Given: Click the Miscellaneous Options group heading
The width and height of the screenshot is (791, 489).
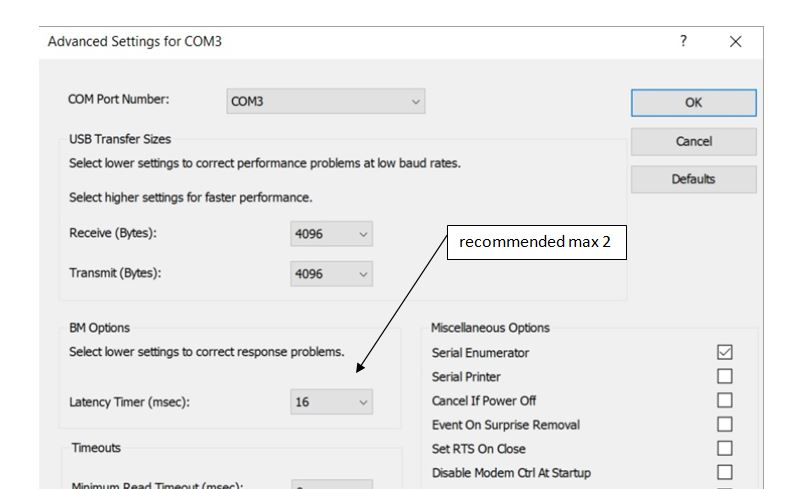Looking at the screenshot, I should click(490, 328).
